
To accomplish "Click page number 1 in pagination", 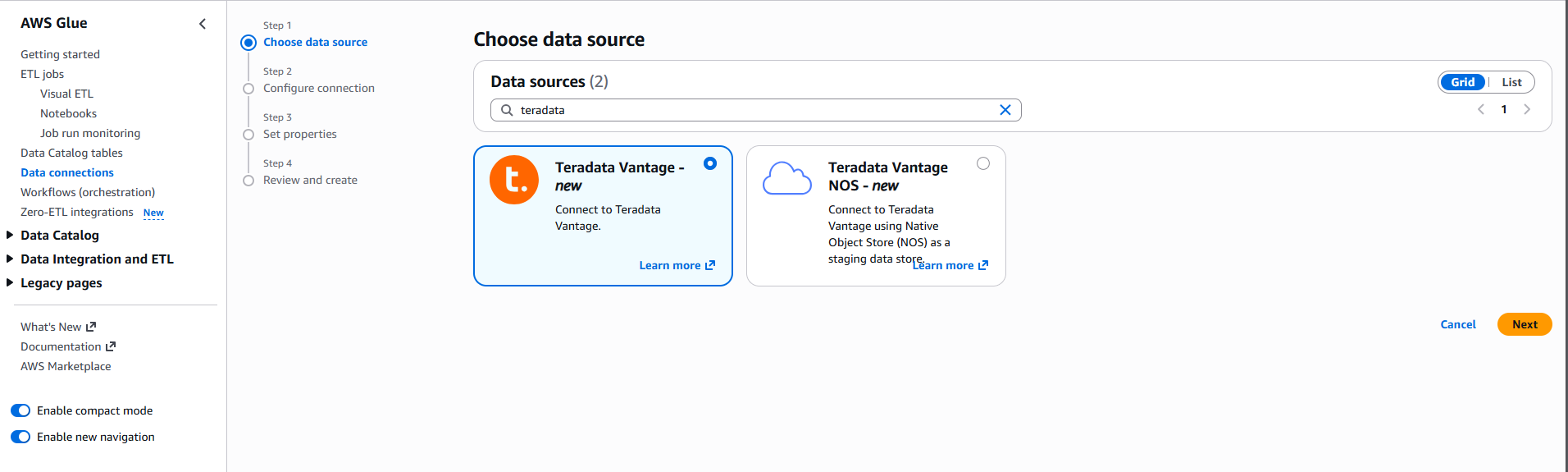I will click(1504, 109).
